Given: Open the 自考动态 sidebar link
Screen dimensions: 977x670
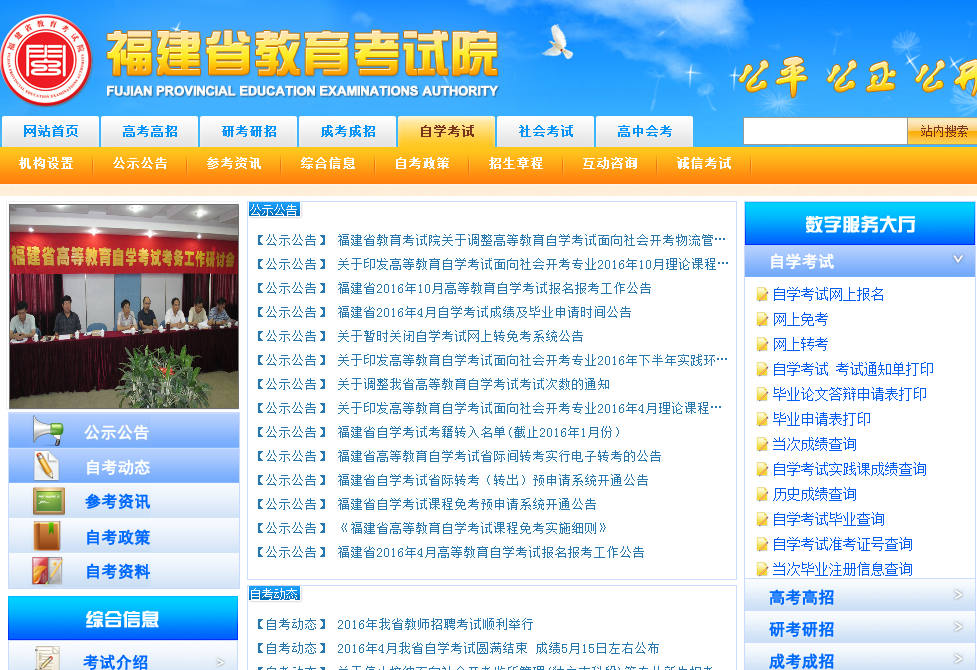Looking at the screenshot, I should click(118, 467).
